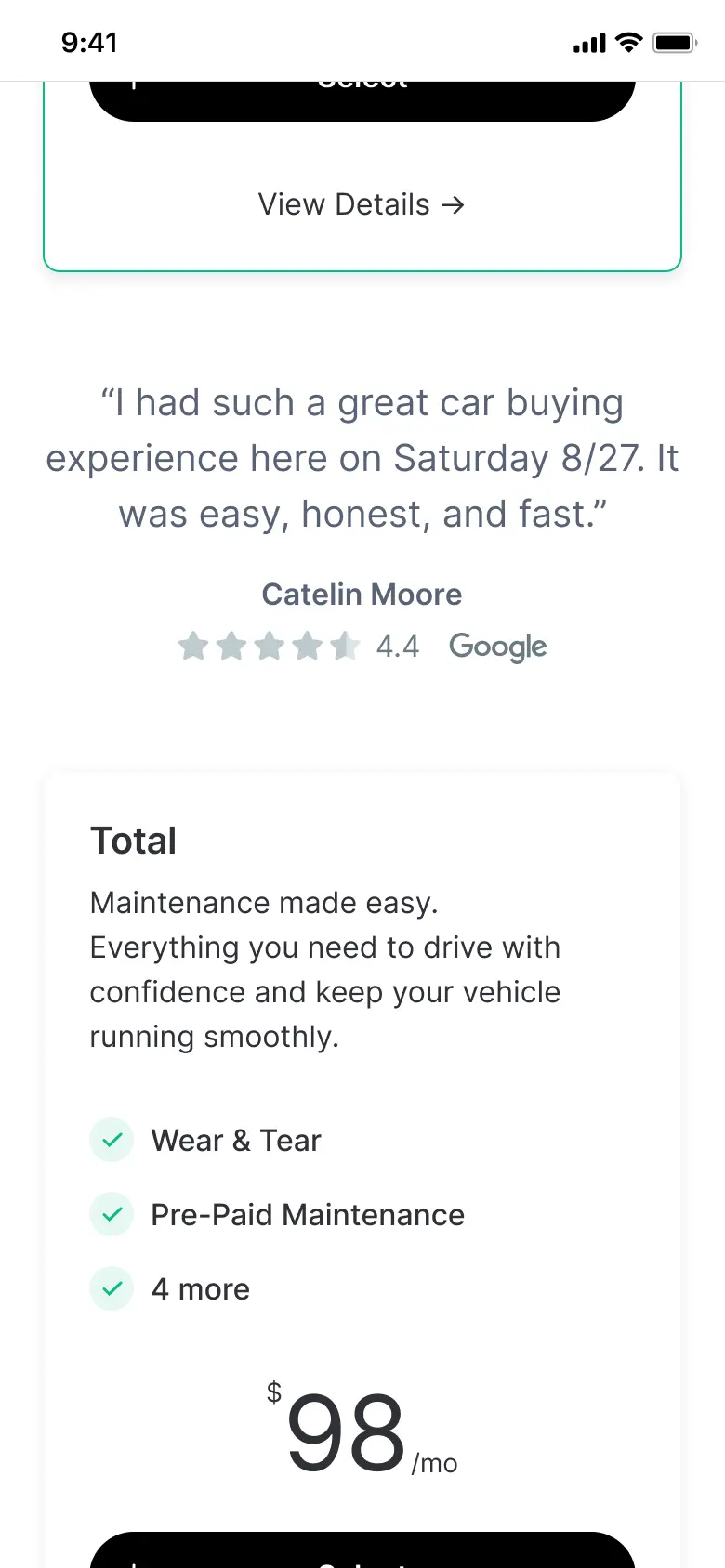Click the Google logo under the review
This screenshot has width=725, height=1568.
[497, 647]
